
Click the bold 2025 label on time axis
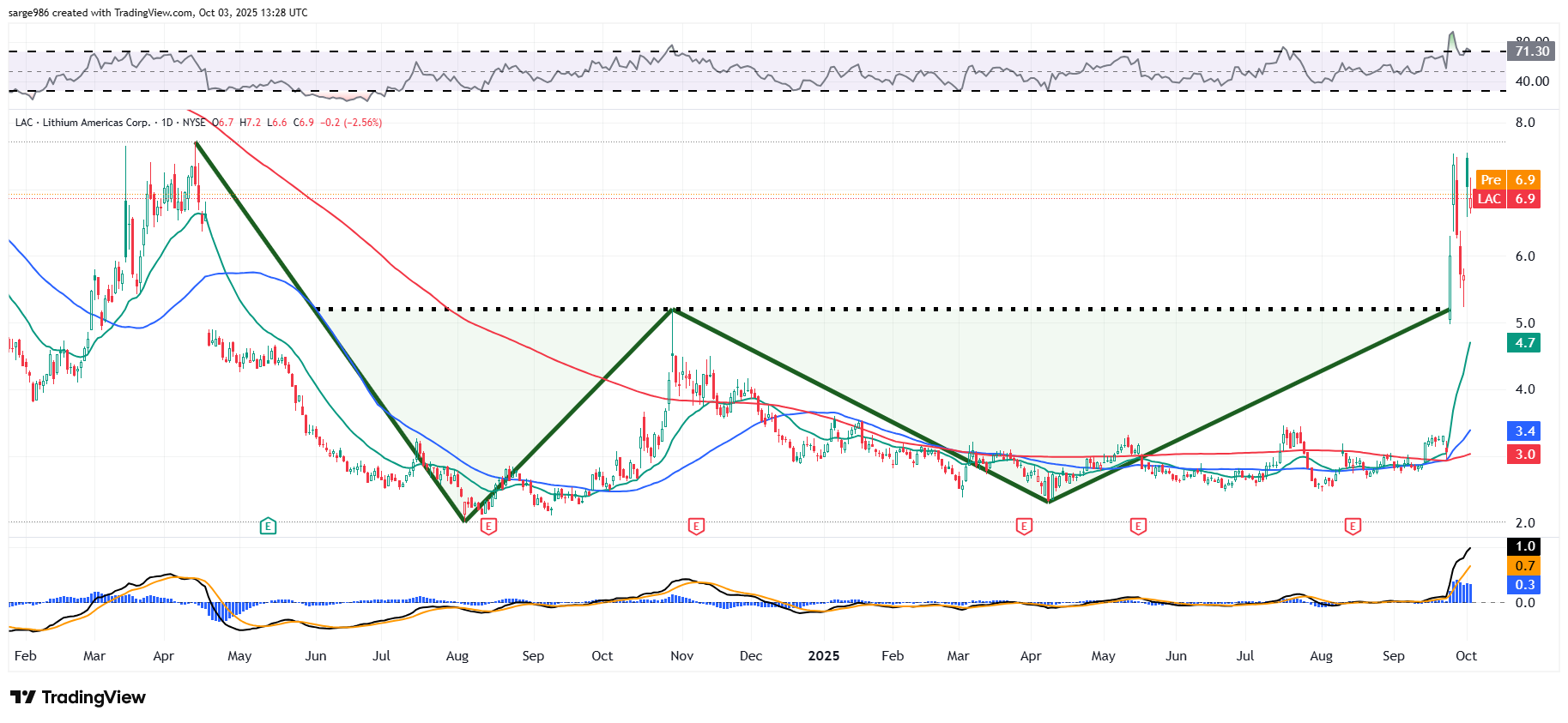(x=824, y=656)
